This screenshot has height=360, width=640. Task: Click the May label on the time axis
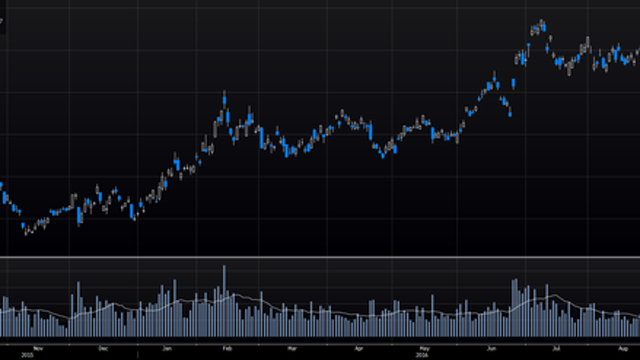point(424,349)
